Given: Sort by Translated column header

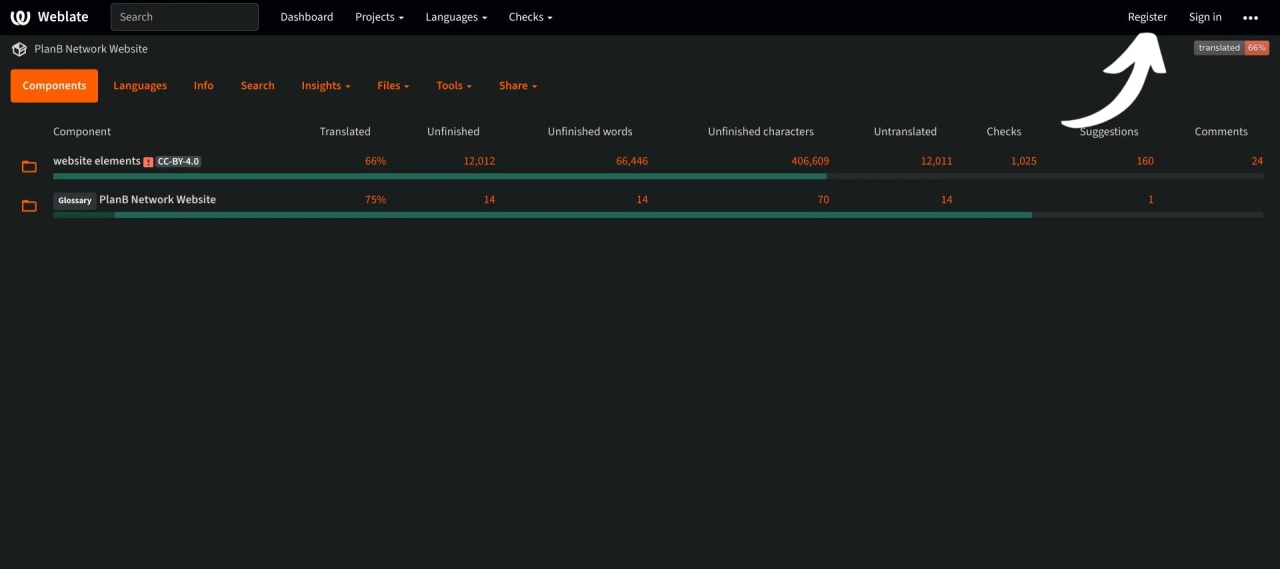Looking at the screenshot, I should (x=345, y=132).
